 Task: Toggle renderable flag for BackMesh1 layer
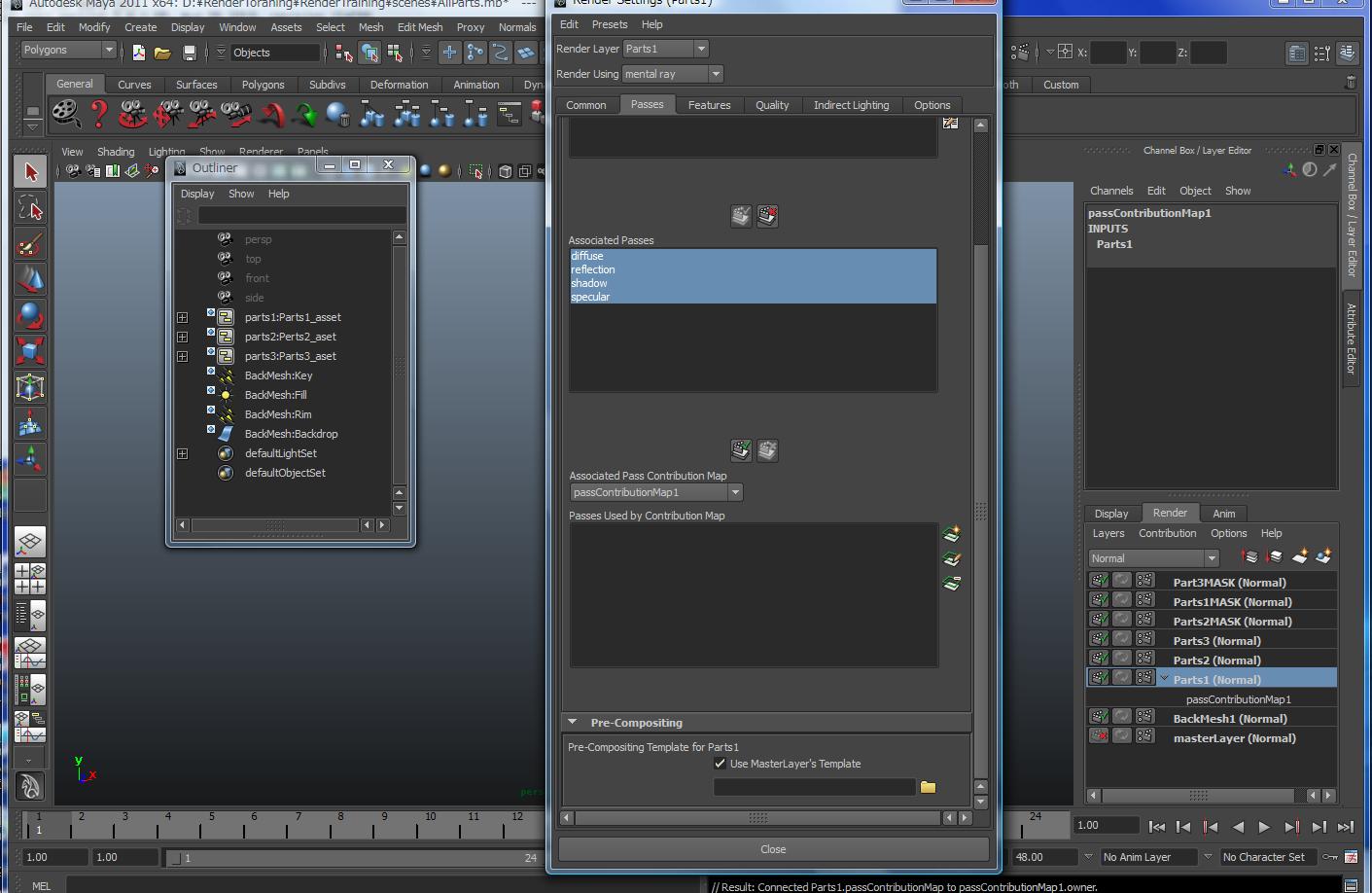(1099, 717)
